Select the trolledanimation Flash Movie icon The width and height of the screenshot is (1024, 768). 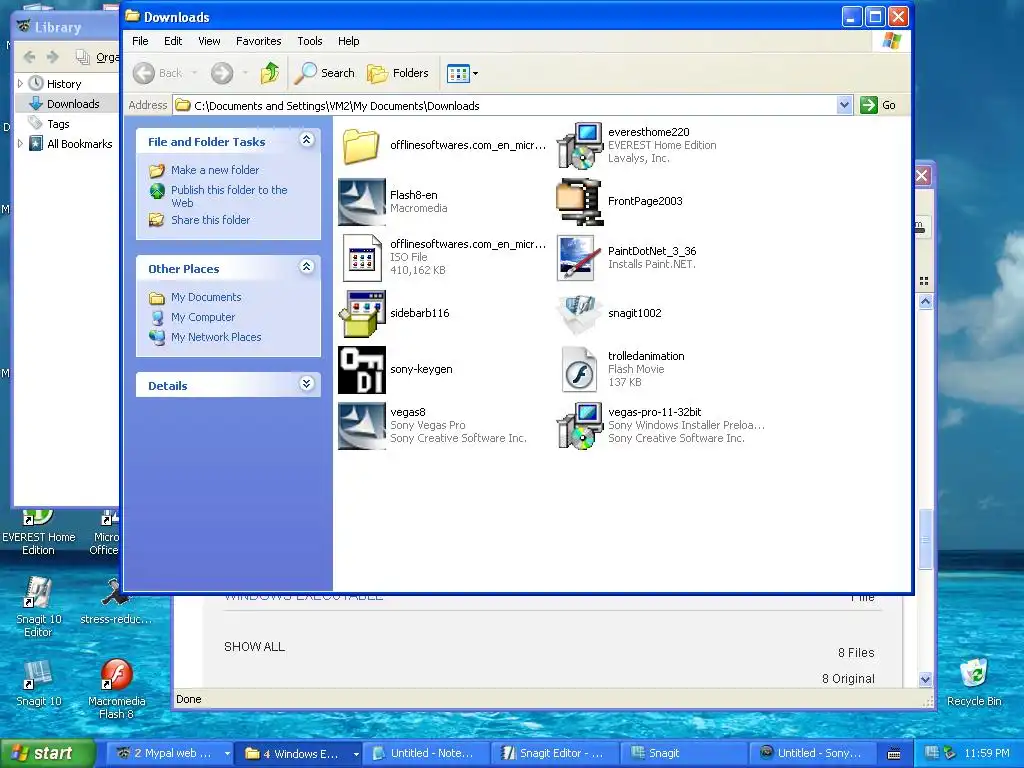(579, 370)
